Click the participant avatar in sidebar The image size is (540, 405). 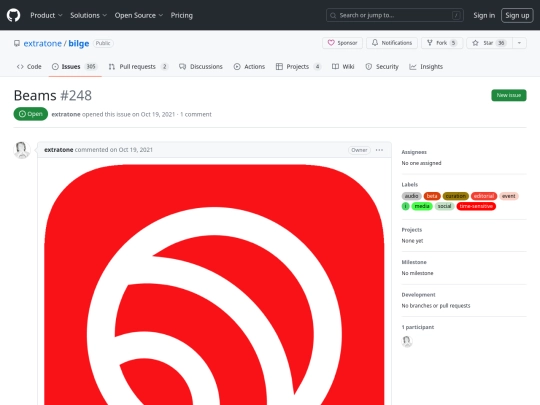click(407, 341)
